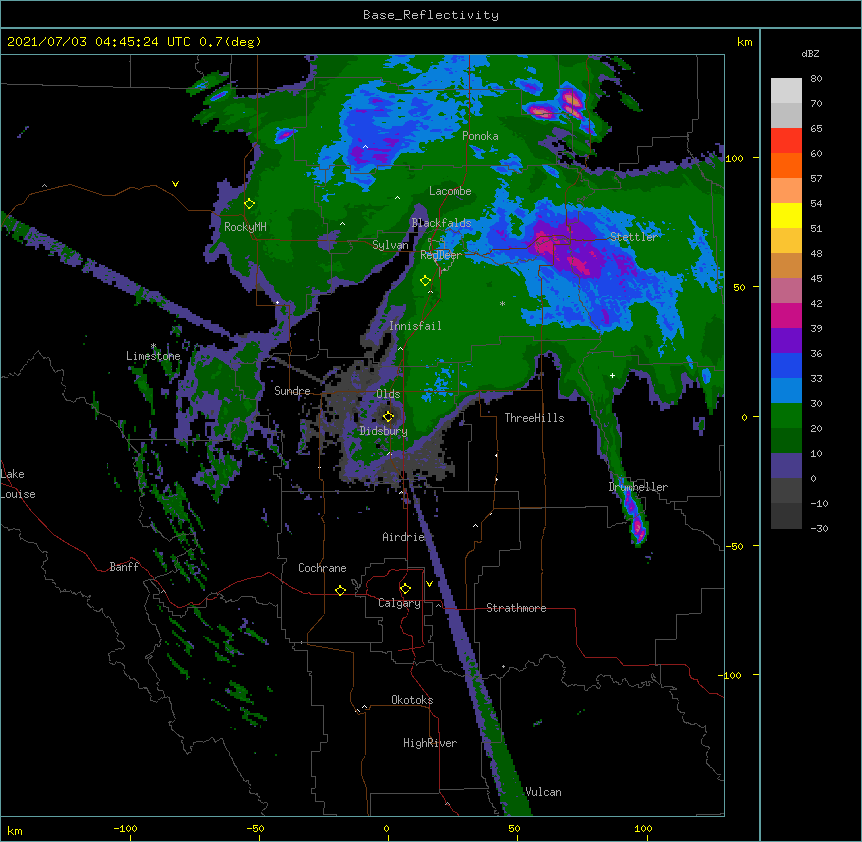Image resolution: width=862 pixels, height=842 pixels.
Task: Pick the gold 48-51 dBZ legend swatch
Action: (x=786, y=241)
